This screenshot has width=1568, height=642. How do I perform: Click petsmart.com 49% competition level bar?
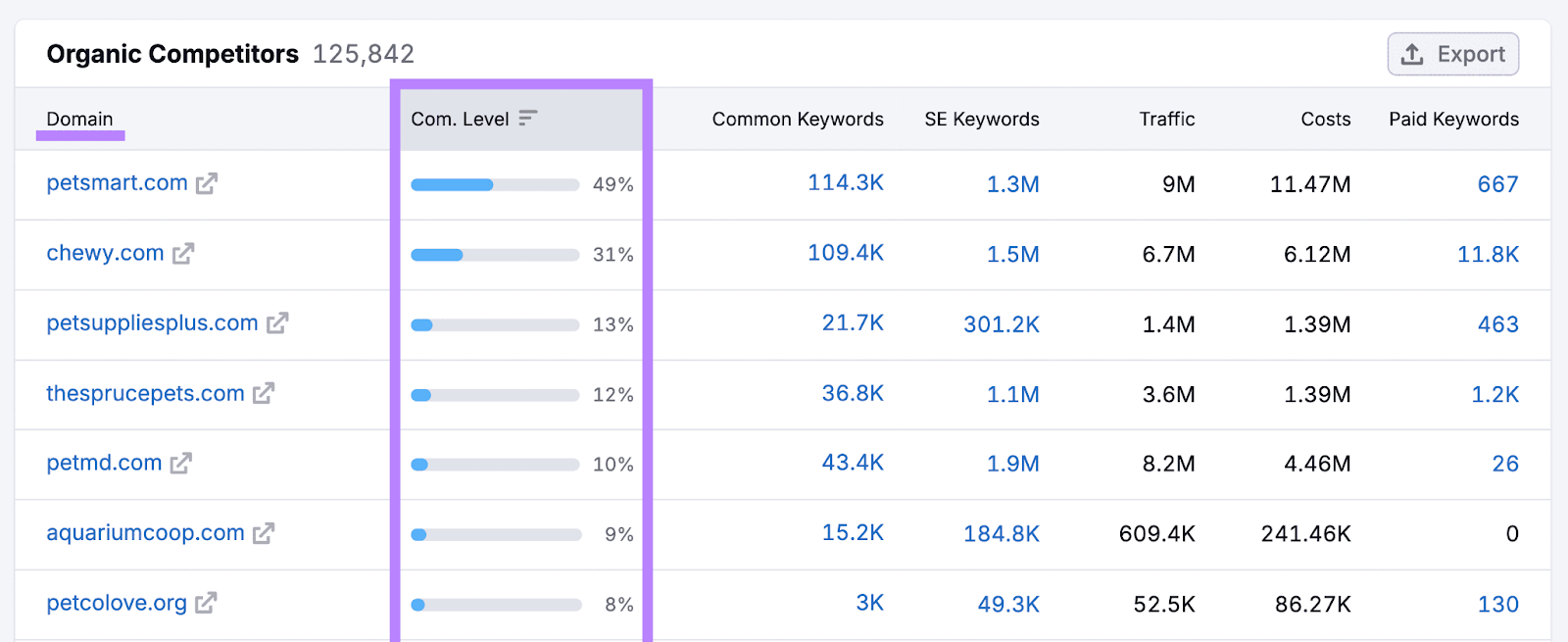tap(495, 184)
